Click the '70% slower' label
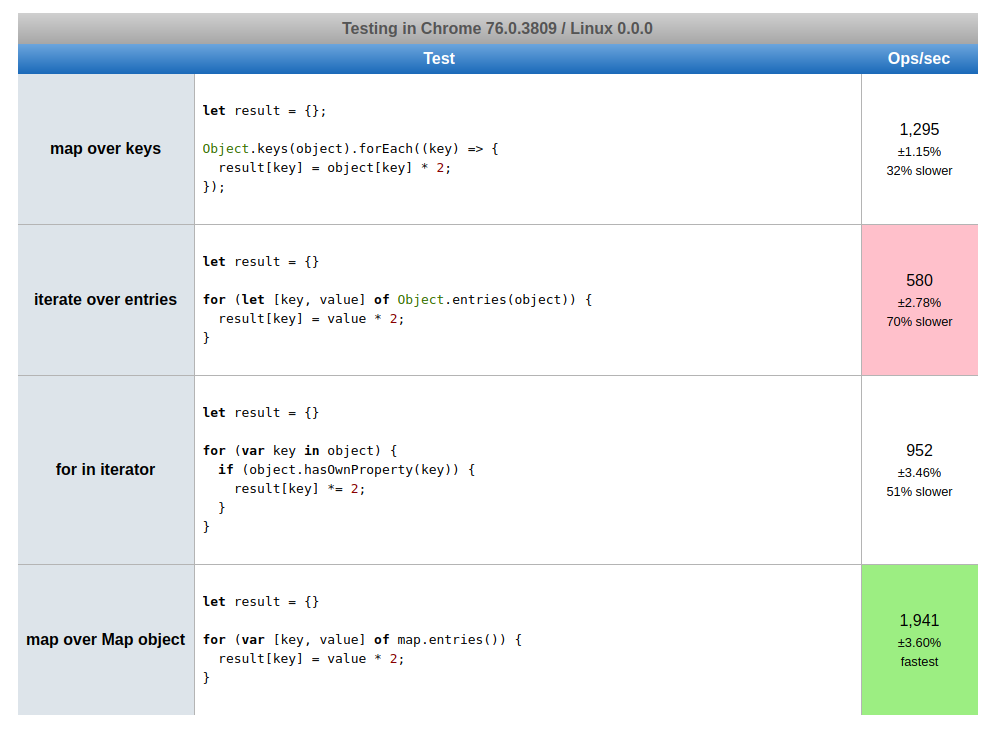The image size is (994, 731). pyautogui.click(x=919, y=321)
